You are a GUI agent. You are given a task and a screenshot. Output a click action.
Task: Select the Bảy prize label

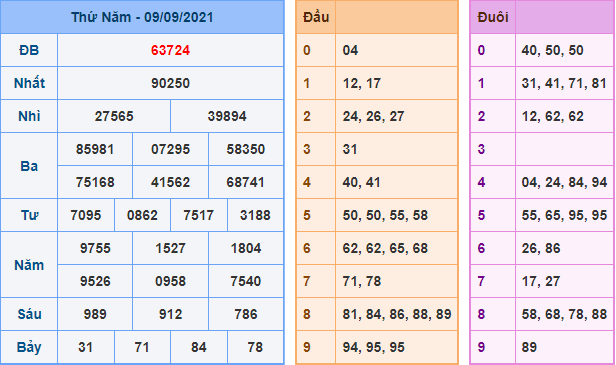tap(29, 347)
